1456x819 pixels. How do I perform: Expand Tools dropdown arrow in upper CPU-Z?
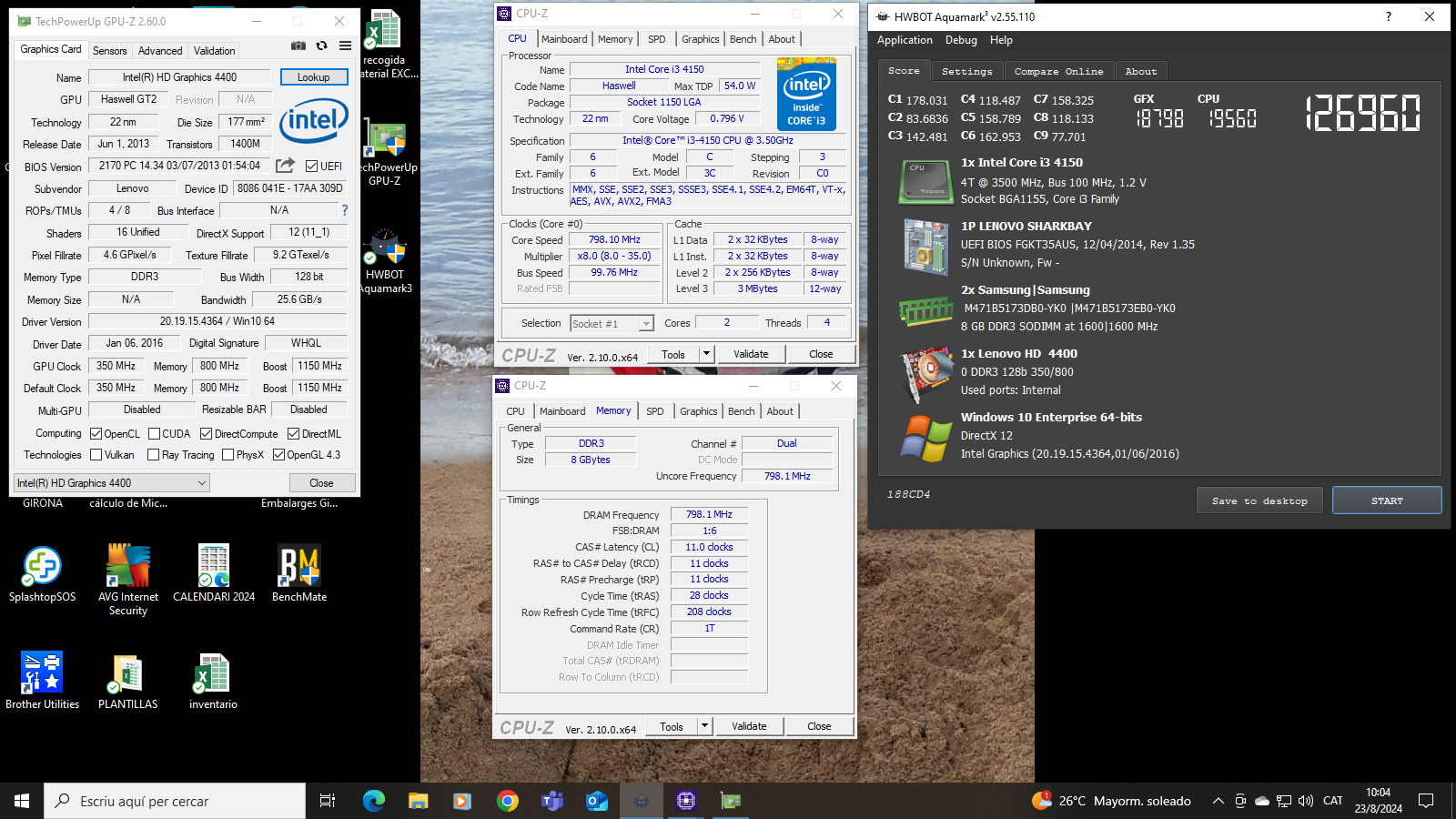(706, 354)
